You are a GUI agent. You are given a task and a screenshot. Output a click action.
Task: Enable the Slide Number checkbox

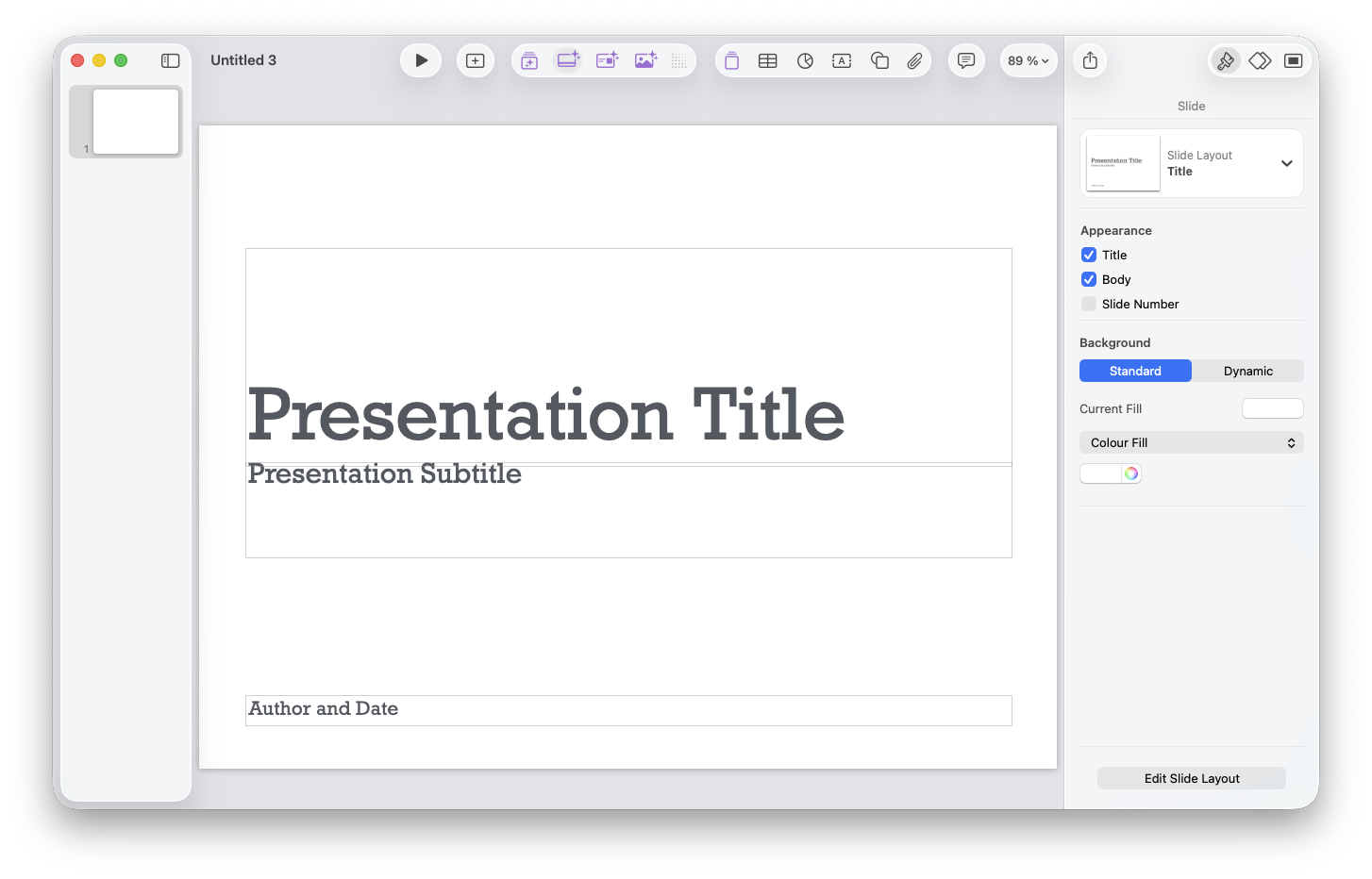click(x=1089, y=304)
